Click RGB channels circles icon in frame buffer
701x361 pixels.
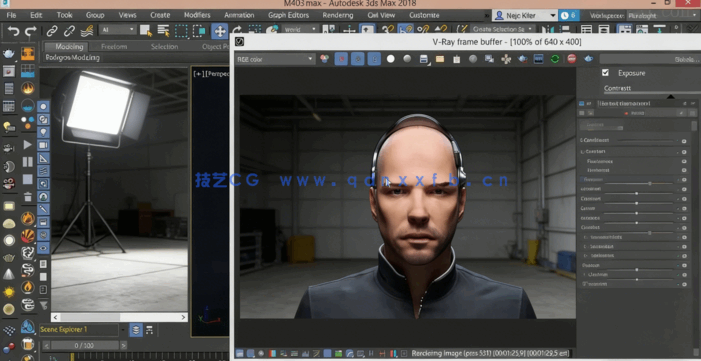coord(324,59)
